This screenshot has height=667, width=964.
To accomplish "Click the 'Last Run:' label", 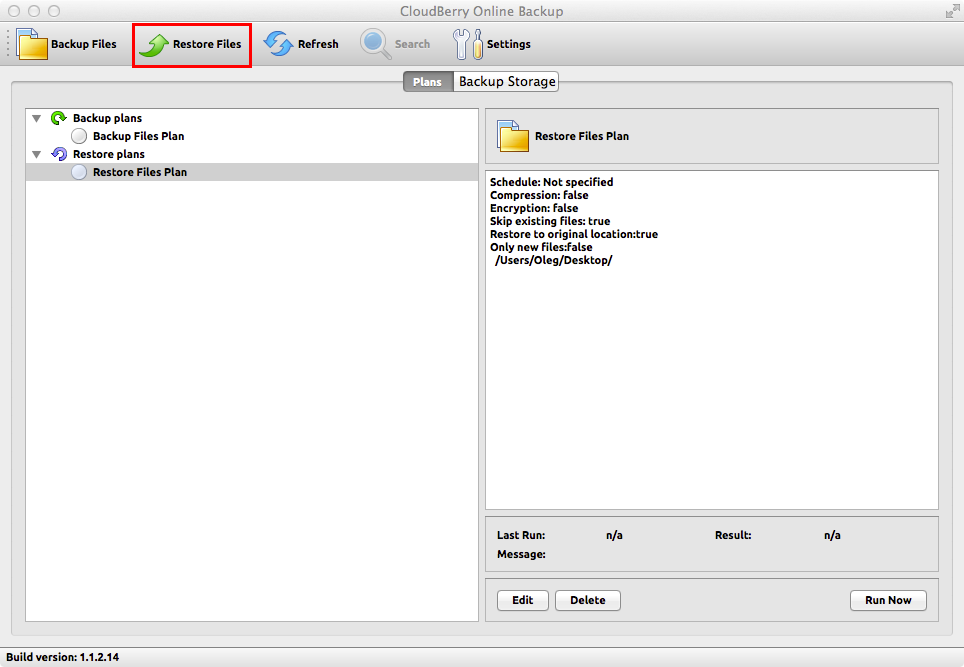I will [521, 535].
